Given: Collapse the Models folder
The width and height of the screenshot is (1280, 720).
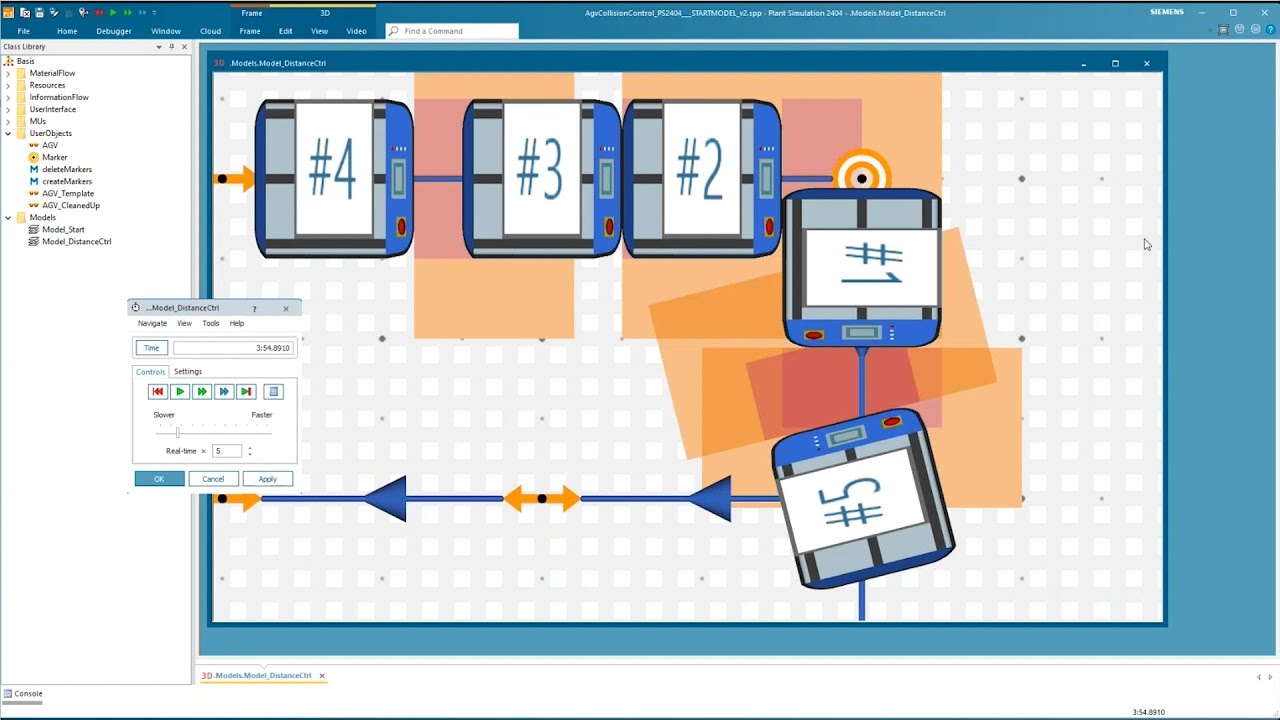Looking at the screenshot, I should (8, 217).
